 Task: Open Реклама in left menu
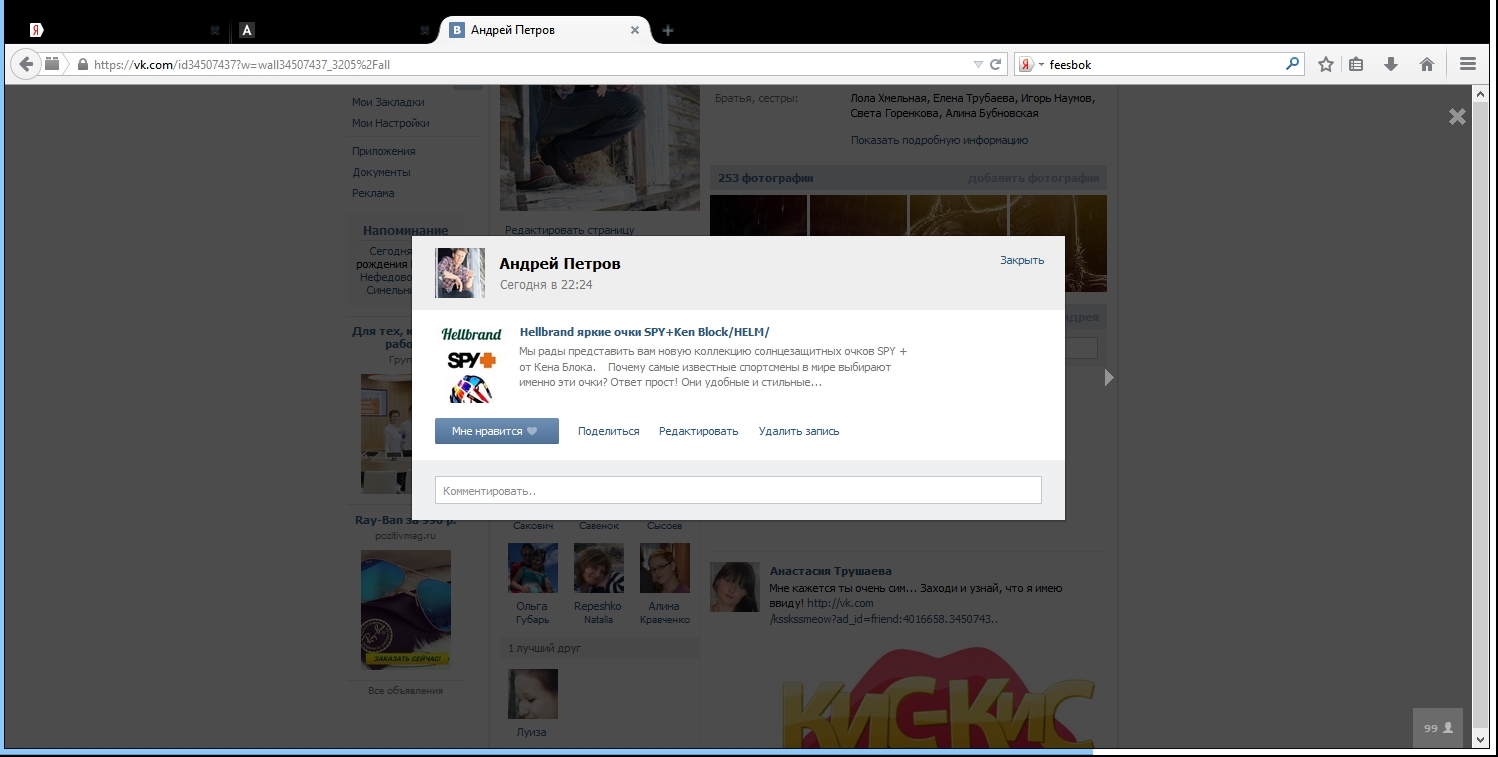373,193
